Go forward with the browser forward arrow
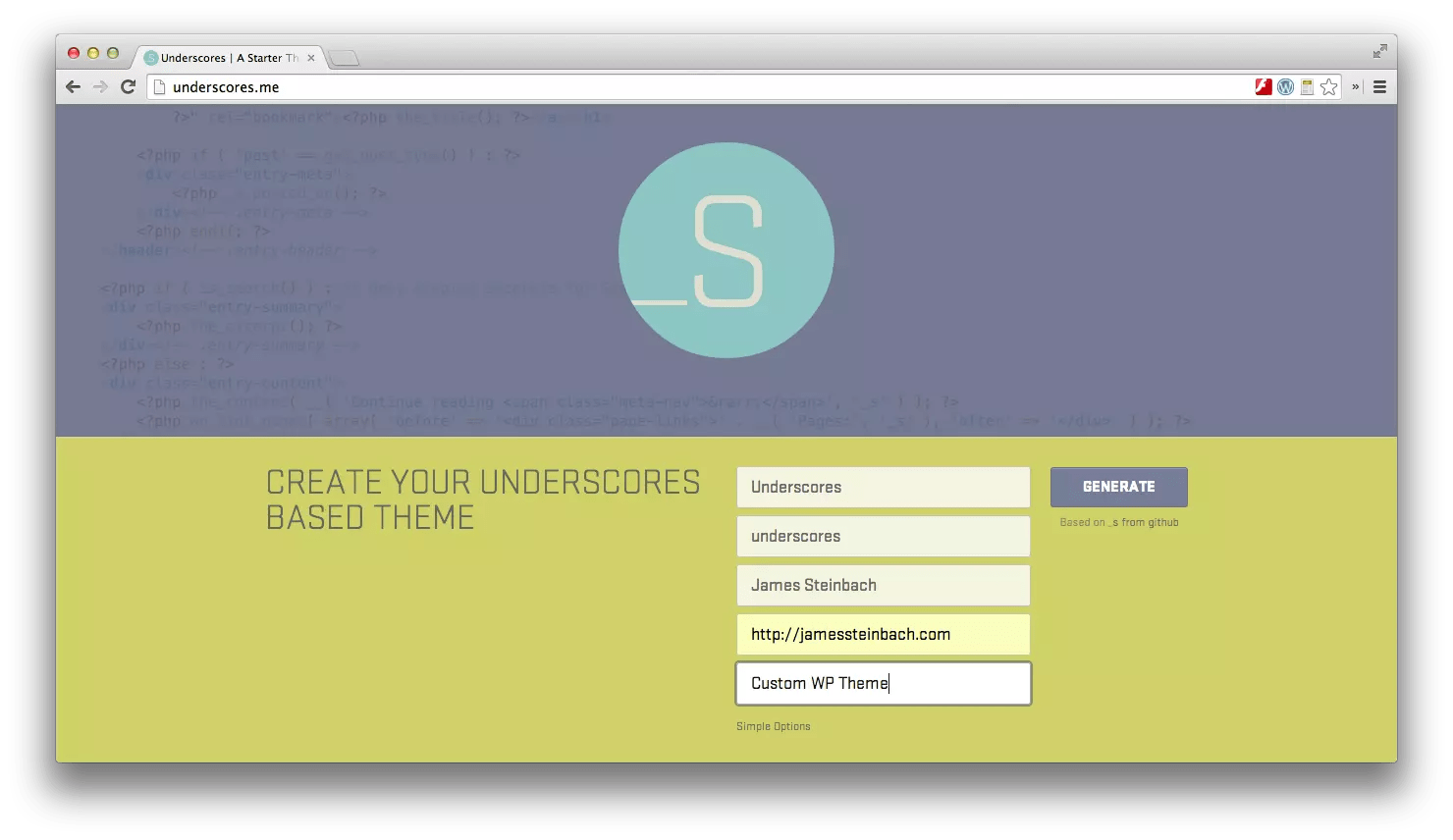1453x840 pixels. pyautogui.click(x=100, y=87)
